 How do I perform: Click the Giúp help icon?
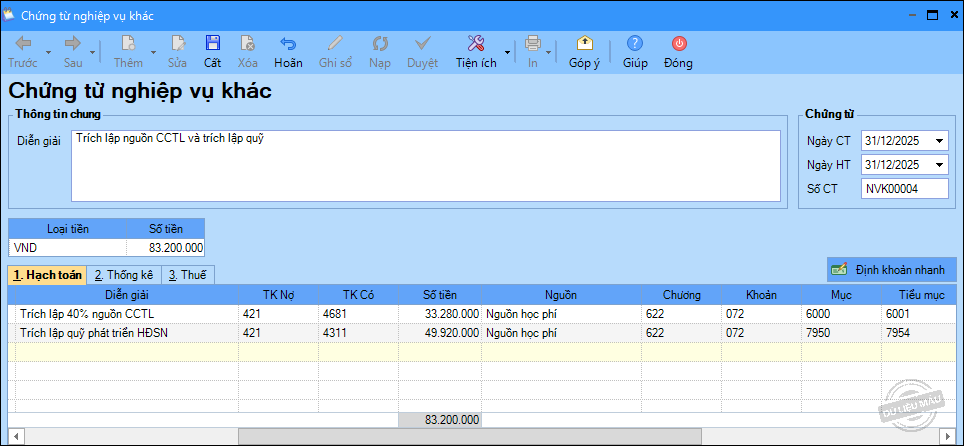click(x=635, y=44)
